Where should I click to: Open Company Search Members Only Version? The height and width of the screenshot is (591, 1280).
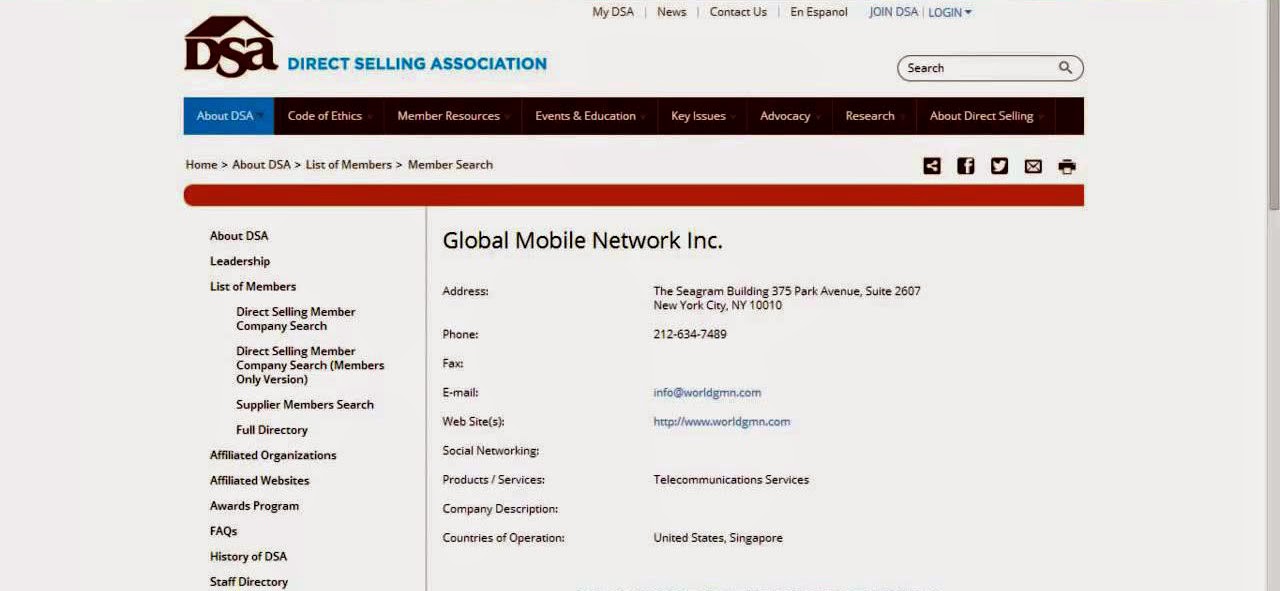(310, 365)
